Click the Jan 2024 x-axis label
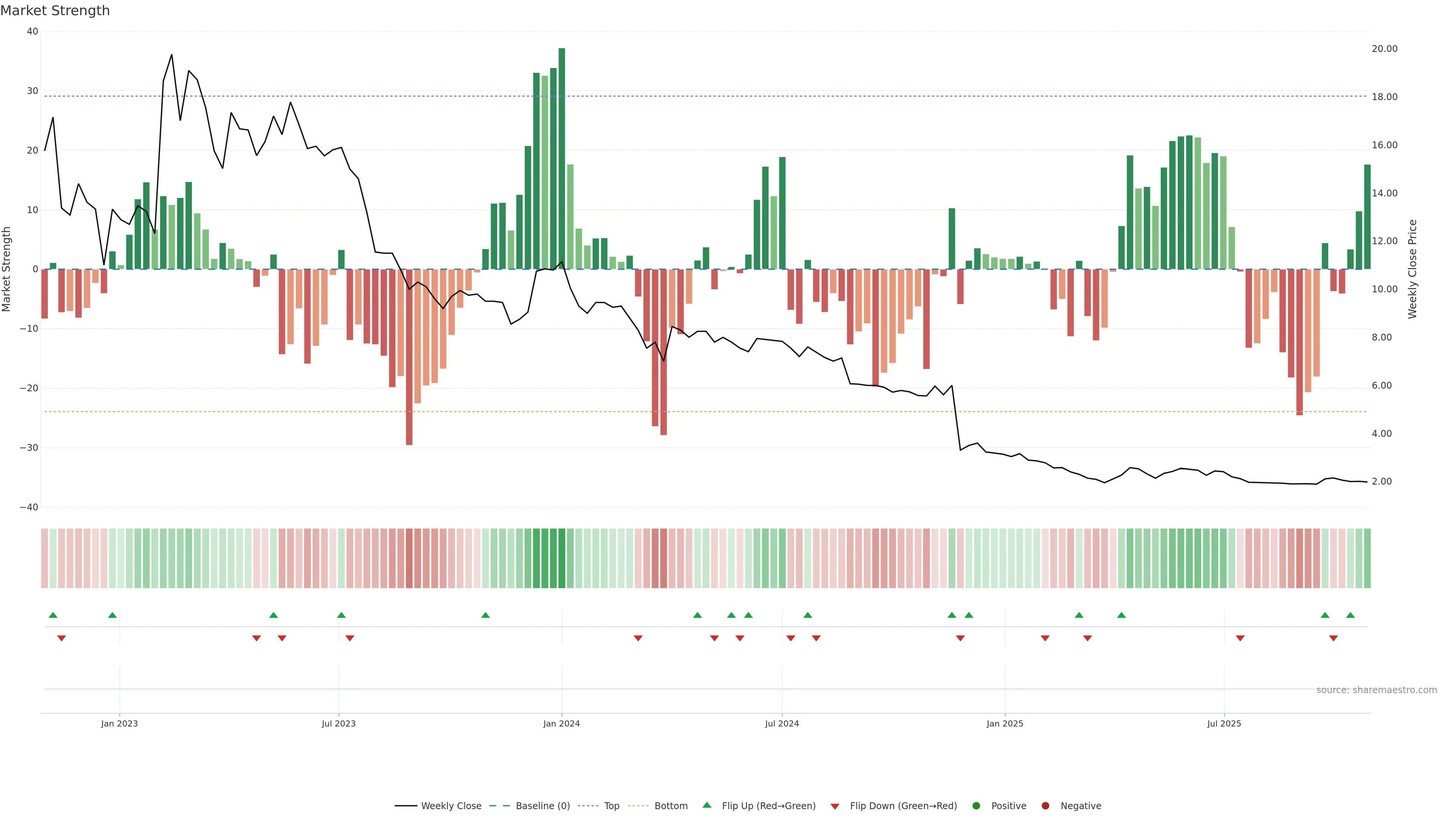1456x819 pixels. pyautogui.click(x=561, y=723)
